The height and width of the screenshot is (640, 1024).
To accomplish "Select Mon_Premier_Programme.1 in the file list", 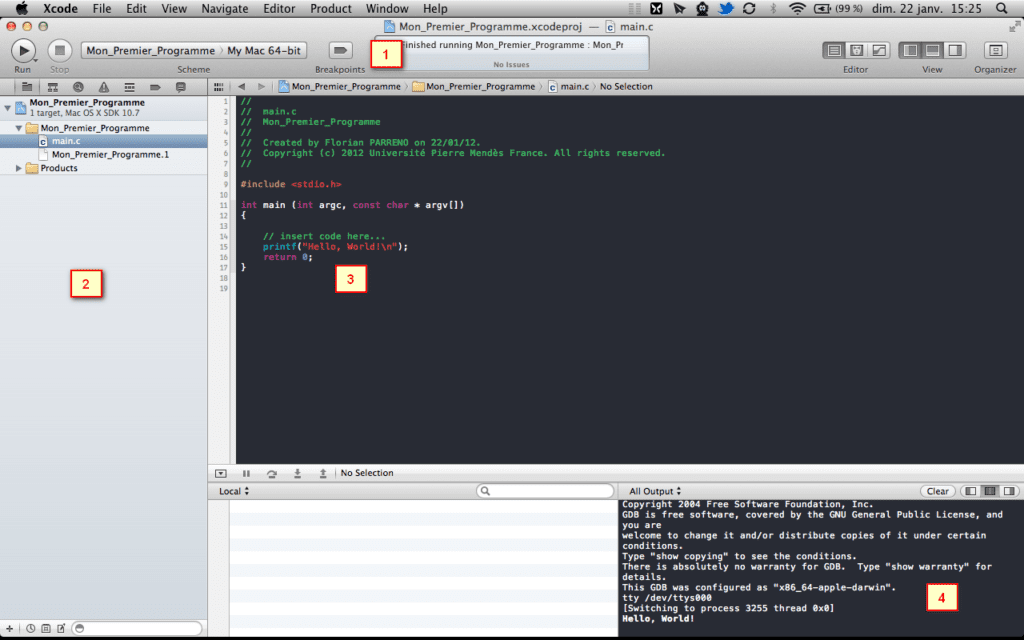I will [x=110, y=155].
